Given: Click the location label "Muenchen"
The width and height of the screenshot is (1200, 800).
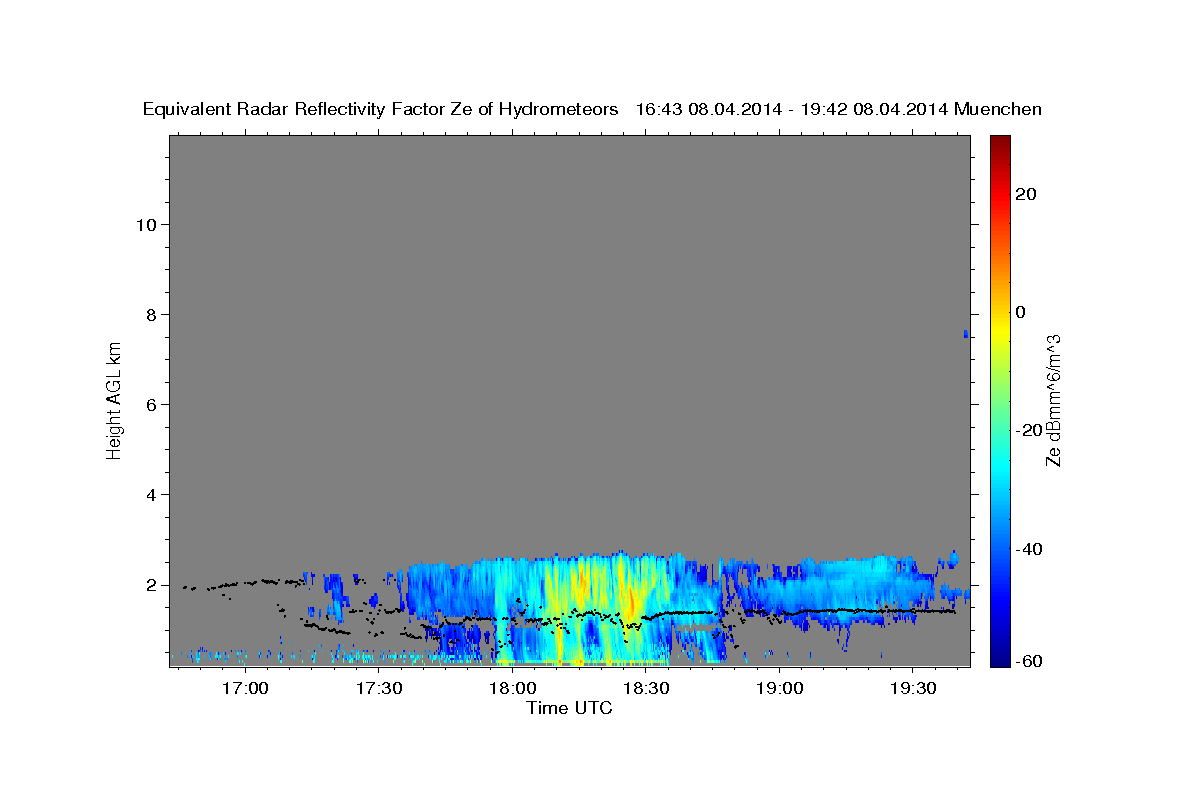Looking at the screenshot, I should (998, 109).
